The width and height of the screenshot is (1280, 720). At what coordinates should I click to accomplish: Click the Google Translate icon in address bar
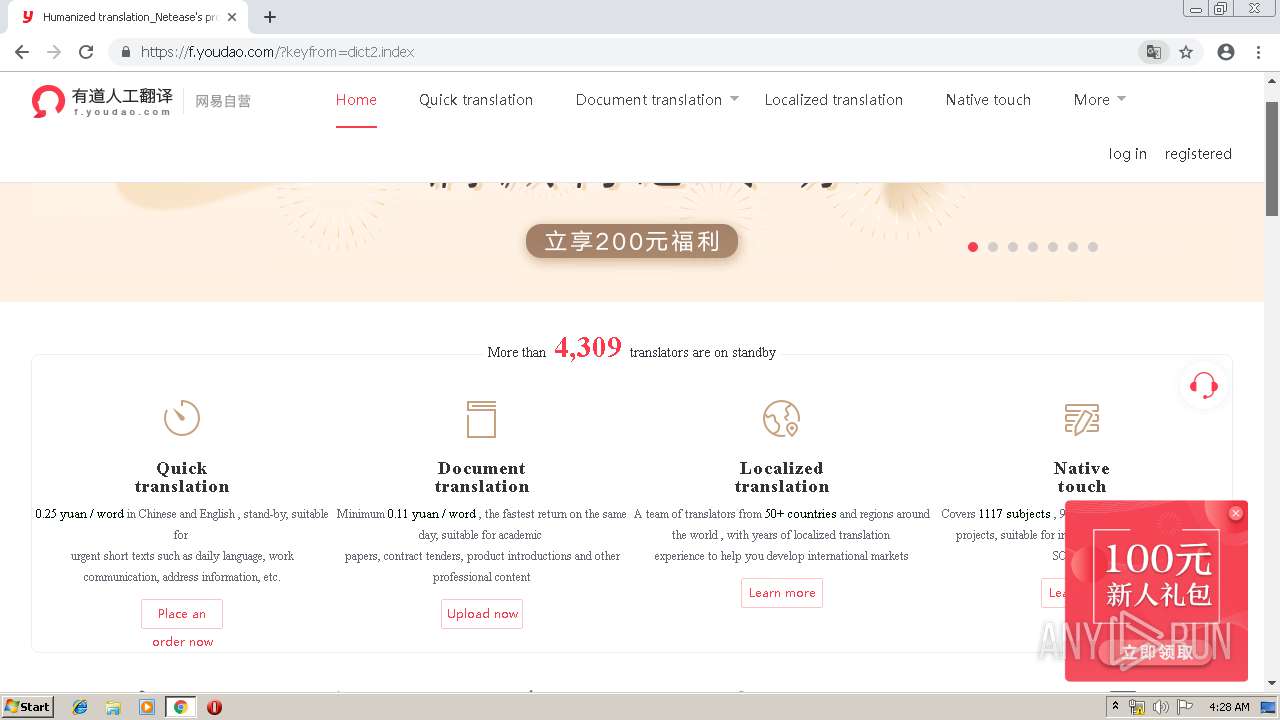click(x=1154, y=52)
